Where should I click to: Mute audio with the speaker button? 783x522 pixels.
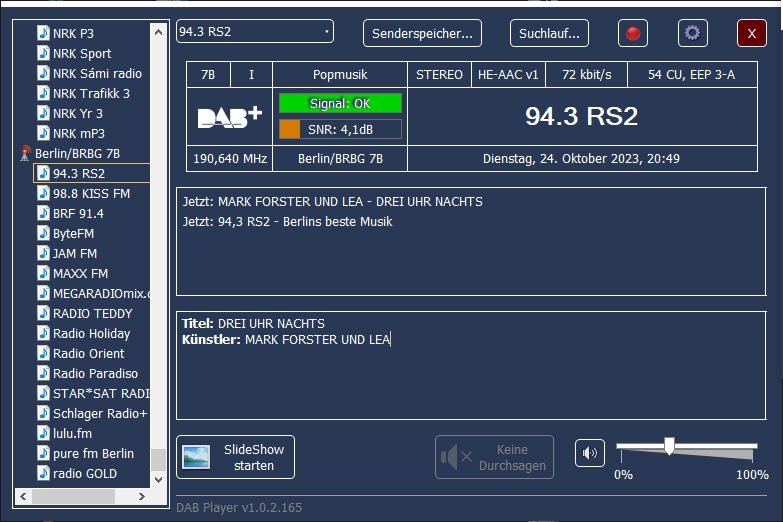coord(590,453)
